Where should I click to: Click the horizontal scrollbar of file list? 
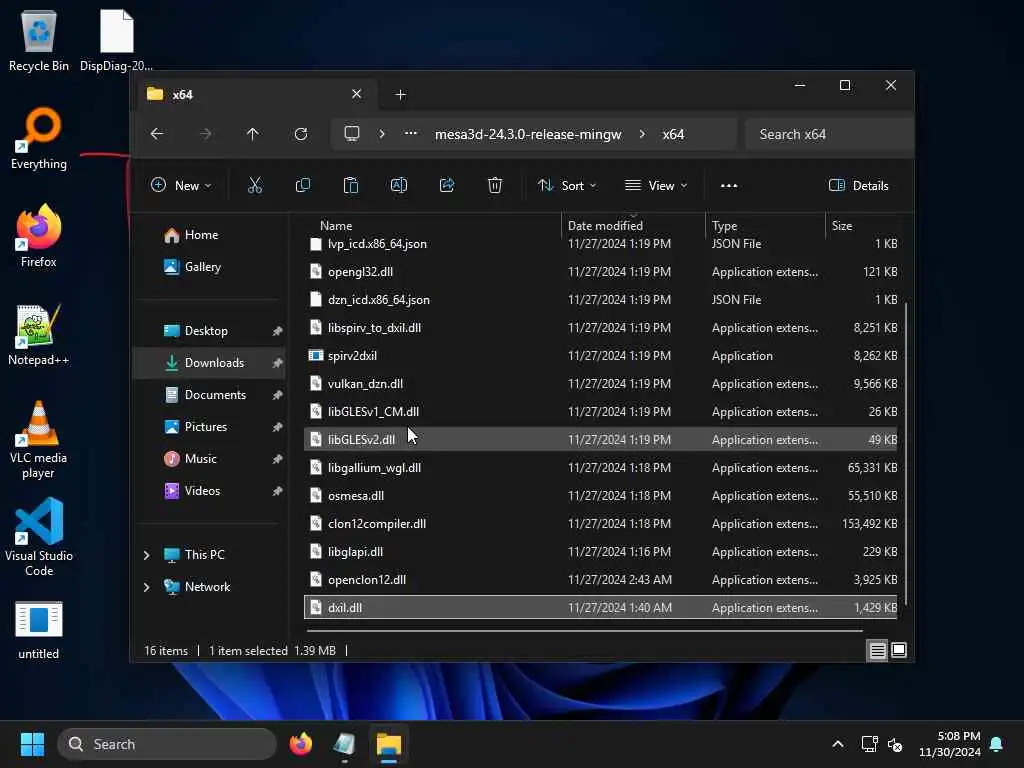point(584,631)
